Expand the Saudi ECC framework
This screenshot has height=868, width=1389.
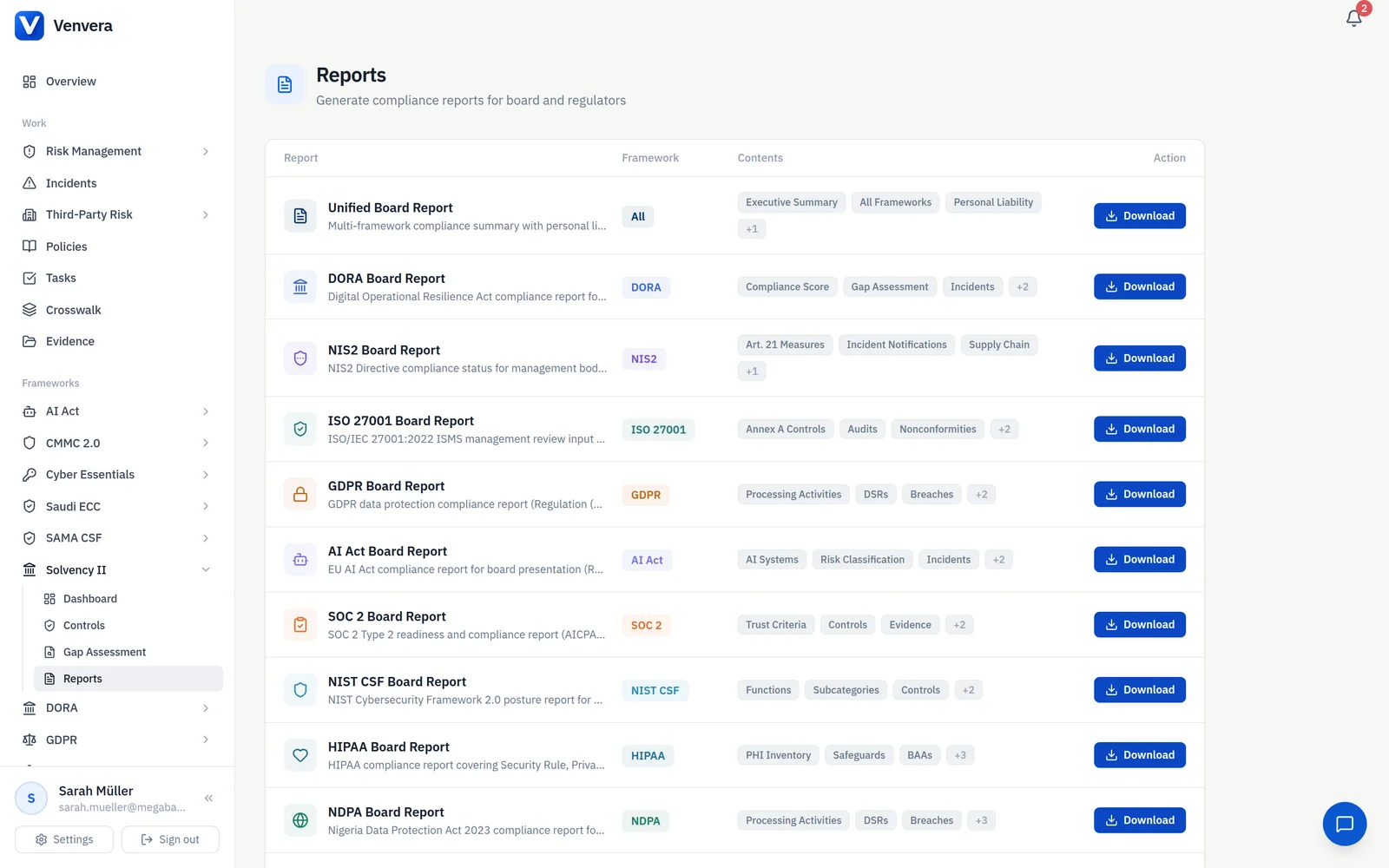click(x=206, y=506)
